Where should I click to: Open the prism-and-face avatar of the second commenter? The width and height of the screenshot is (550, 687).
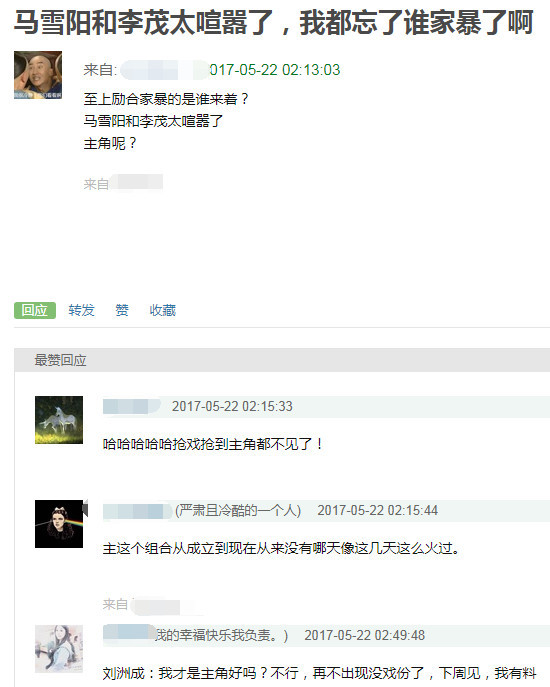pos(59,524)
